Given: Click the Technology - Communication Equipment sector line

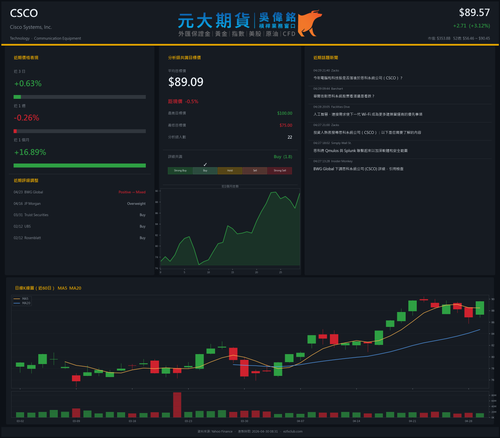Looking at the screenshot, I should [x=45, y=38].
